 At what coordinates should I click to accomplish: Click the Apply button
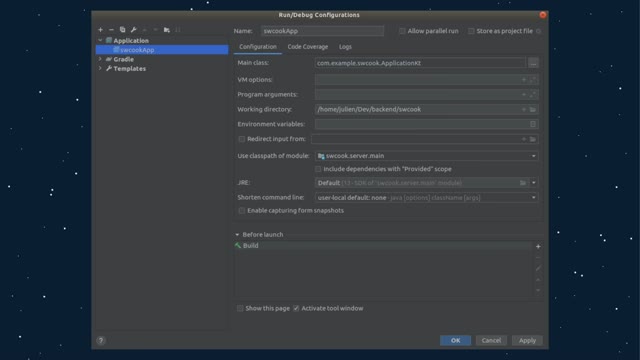pyautogui.click(x=527, y=340)
